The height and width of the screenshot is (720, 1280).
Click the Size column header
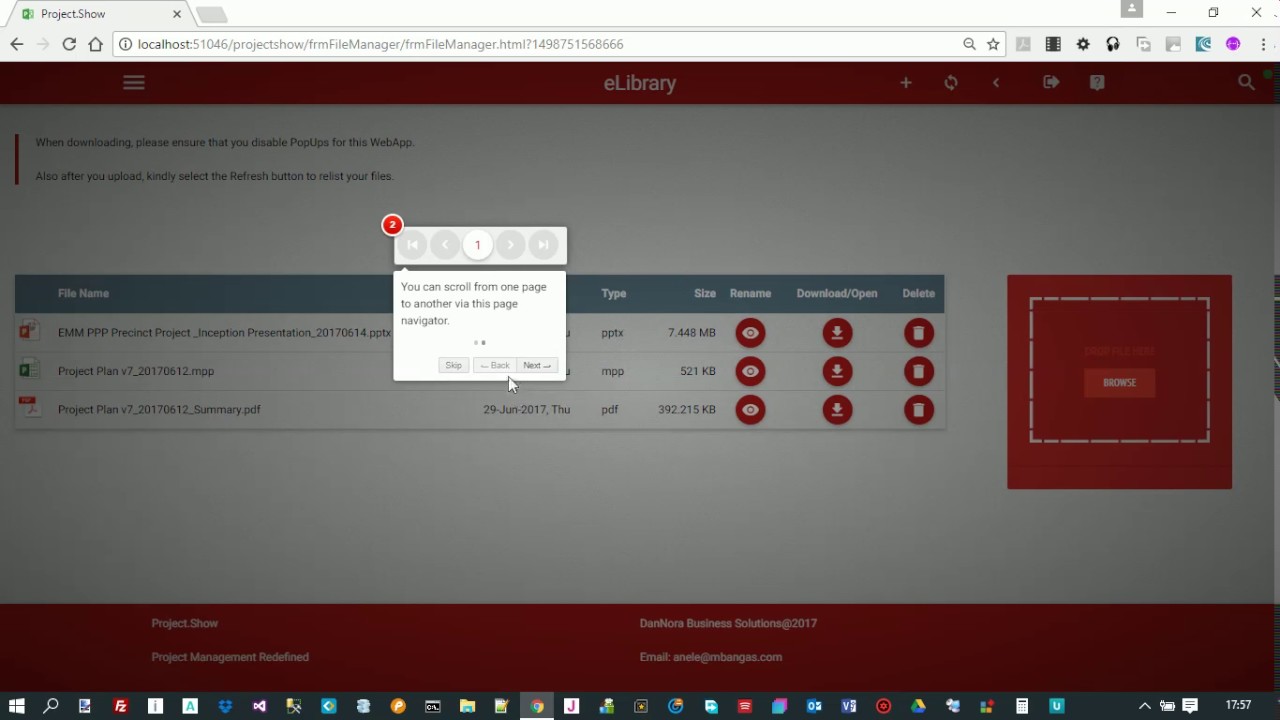click(705, 294)
